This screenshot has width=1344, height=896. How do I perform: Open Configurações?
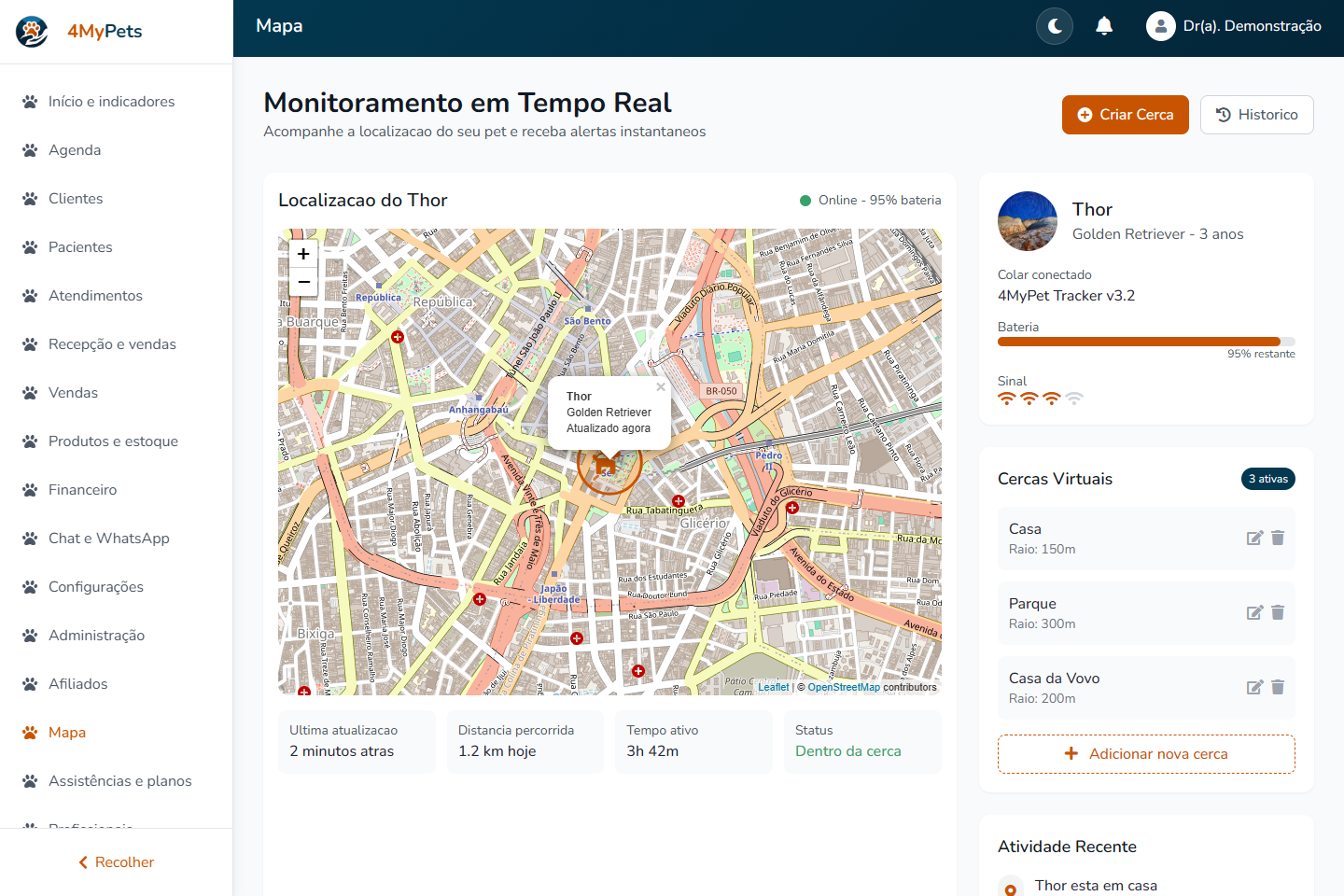(x=116, y=587)
